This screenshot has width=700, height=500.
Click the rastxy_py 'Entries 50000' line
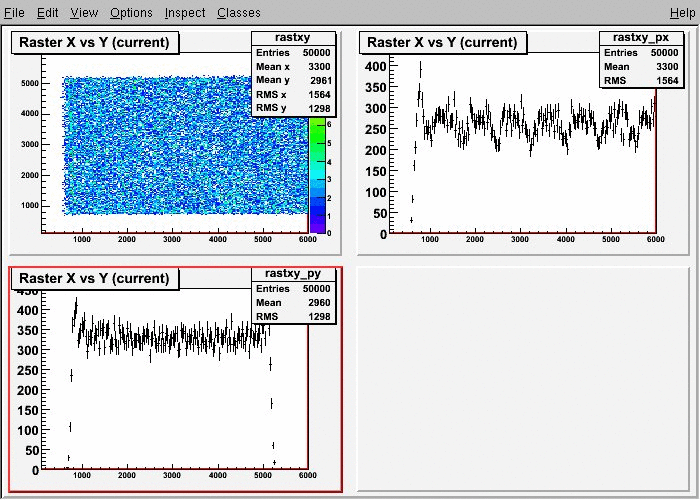293,288
